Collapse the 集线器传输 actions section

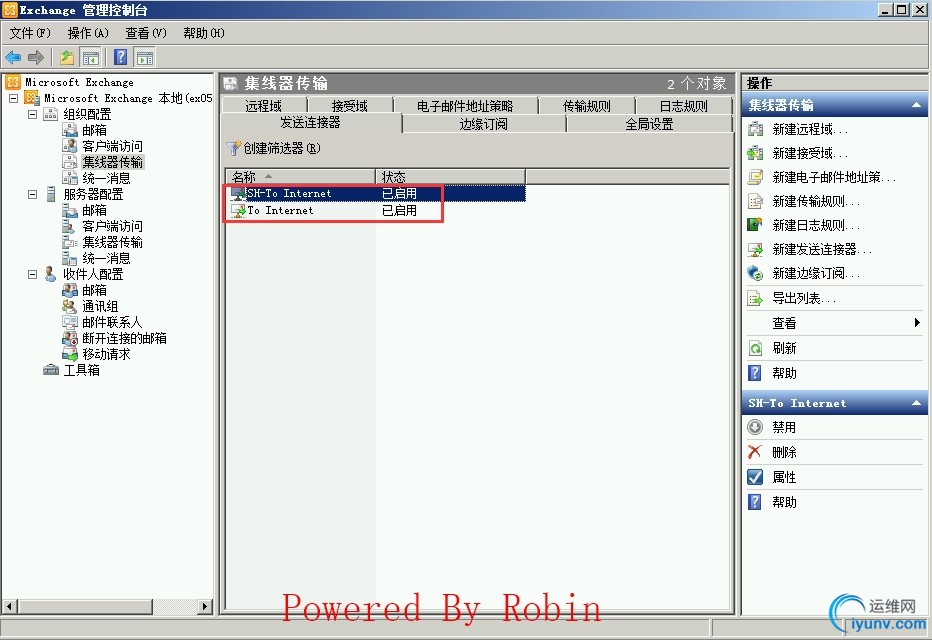[916, 105]
